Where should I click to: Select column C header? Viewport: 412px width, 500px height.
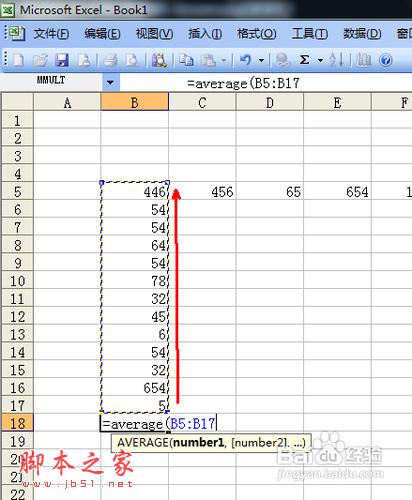pos(202,102)
